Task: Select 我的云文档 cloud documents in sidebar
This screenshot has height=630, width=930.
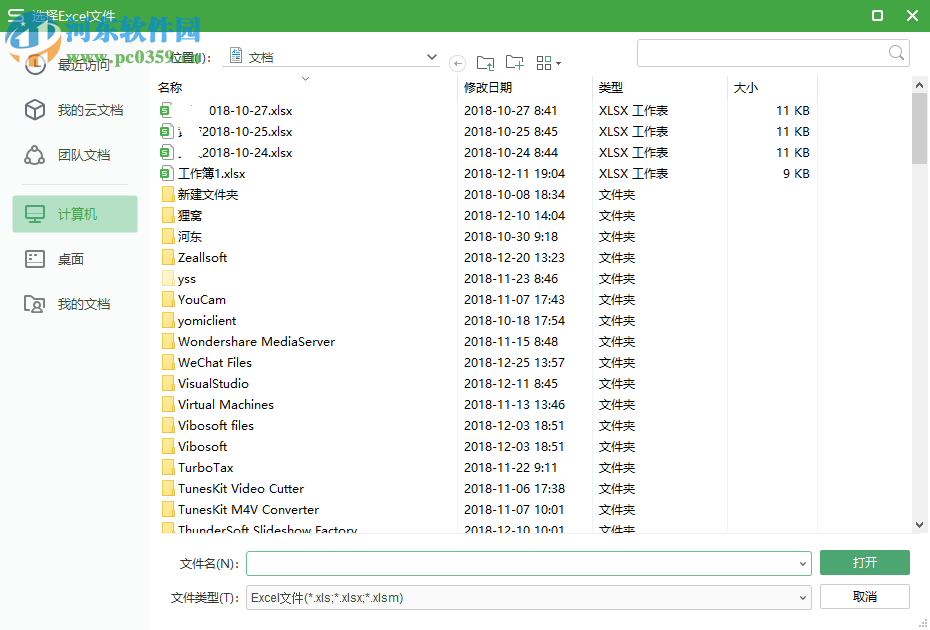Action: (x=75, y=110)
